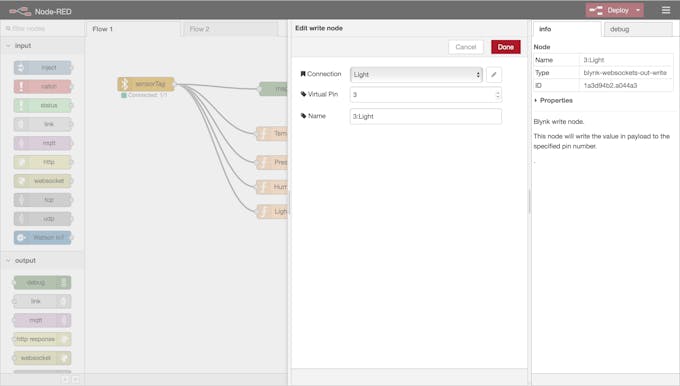The width and height of the screenshot is (680, 386).
Task: Click the node ID 1a3d94b2.a044a3
Action: (x=610, y=85)
